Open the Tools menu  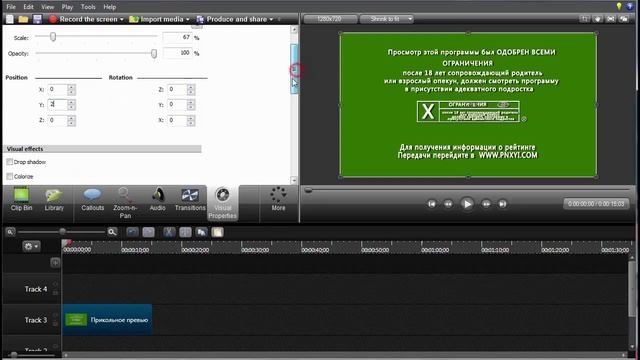point(88,7)
